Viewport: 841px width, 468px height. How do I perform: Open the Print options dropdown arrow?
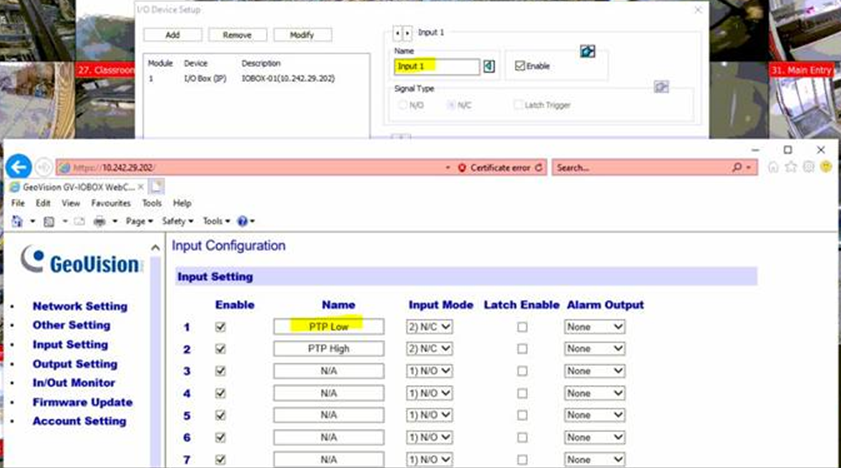pyautogui.click(x=115, y=221)
